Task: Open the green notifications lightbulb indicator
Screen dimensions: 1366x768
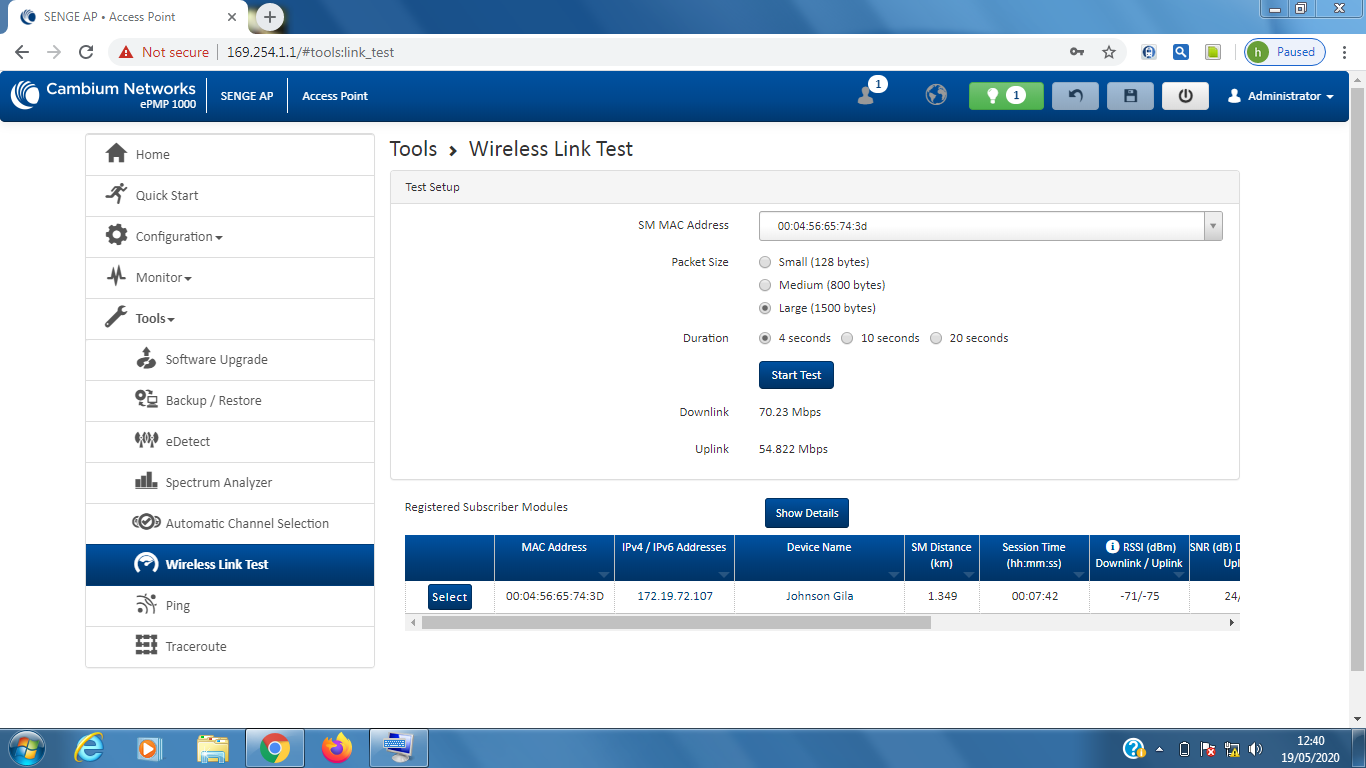Action: coord(1005,96)
